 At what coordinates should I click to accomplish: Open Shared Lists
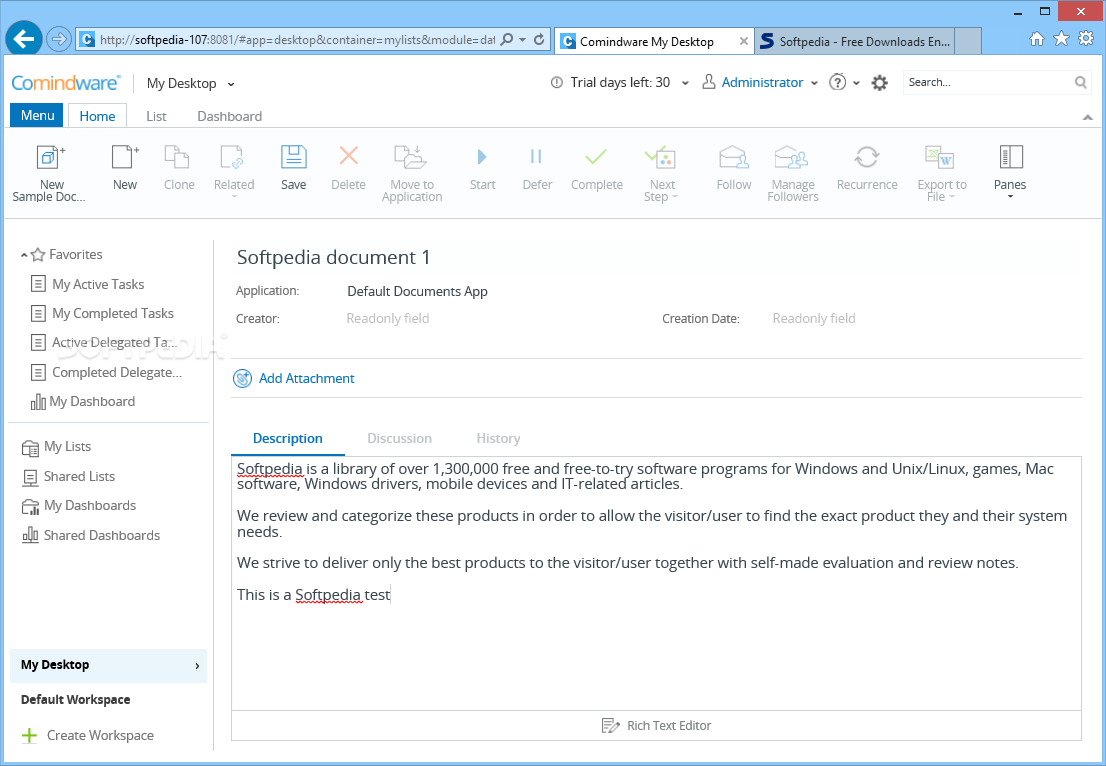click(x=68, y=476)
